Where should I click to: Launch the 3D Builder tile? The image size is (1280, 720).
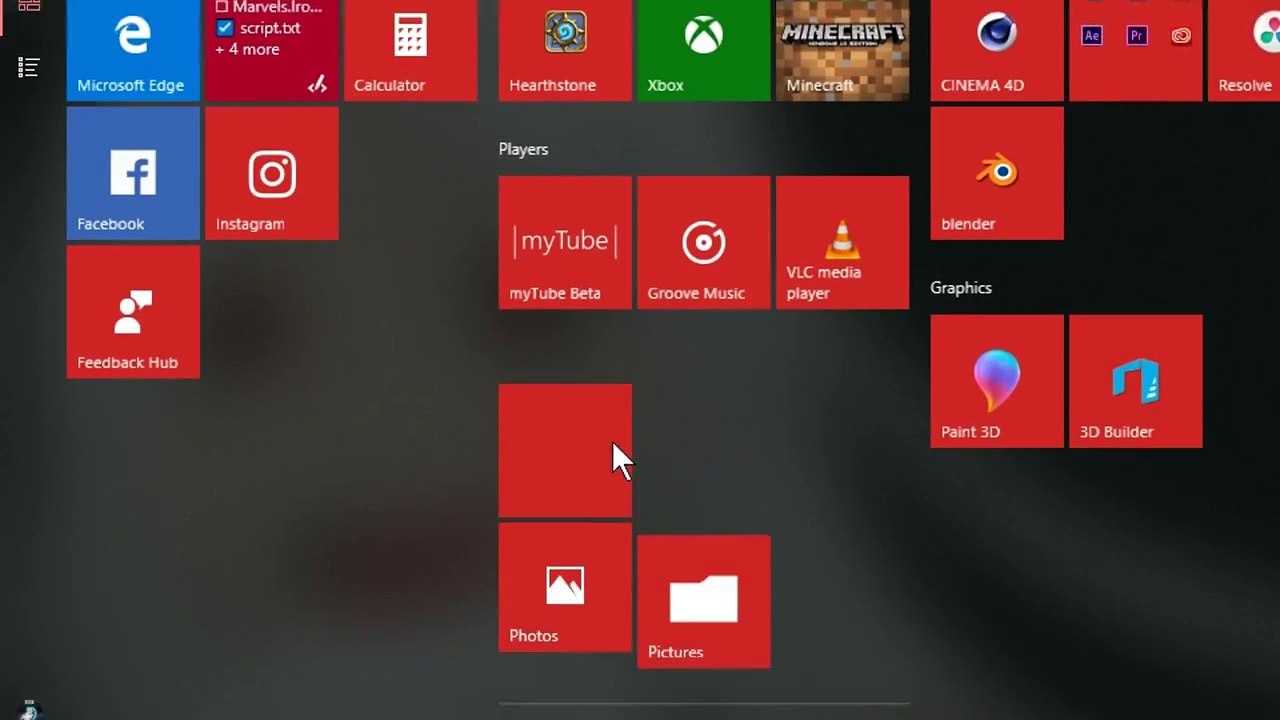(x=1136, y=381)
